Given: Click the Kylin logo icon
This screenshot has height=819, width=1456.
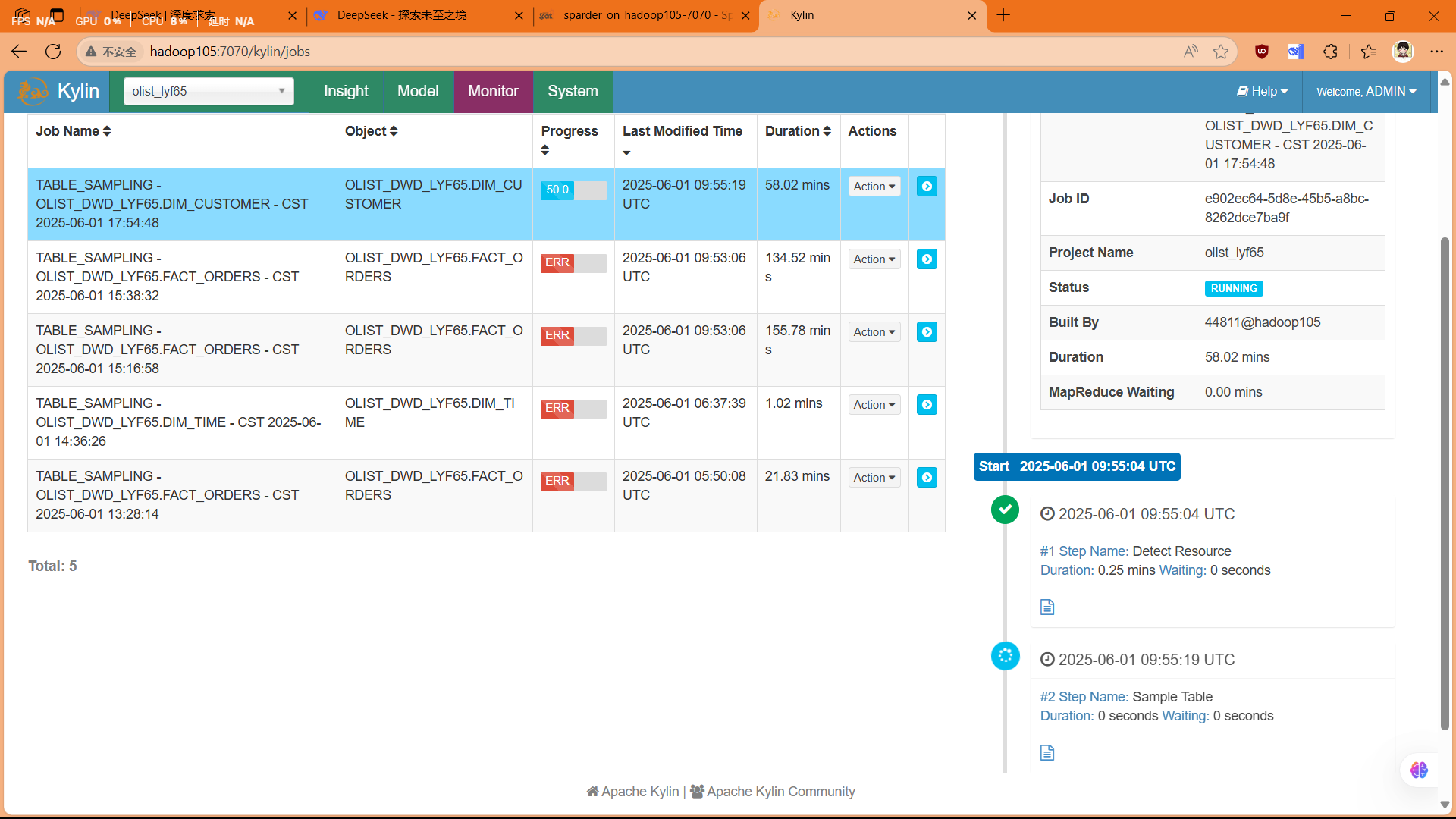Looking at the screenshot, I should (x=33, y=92).
